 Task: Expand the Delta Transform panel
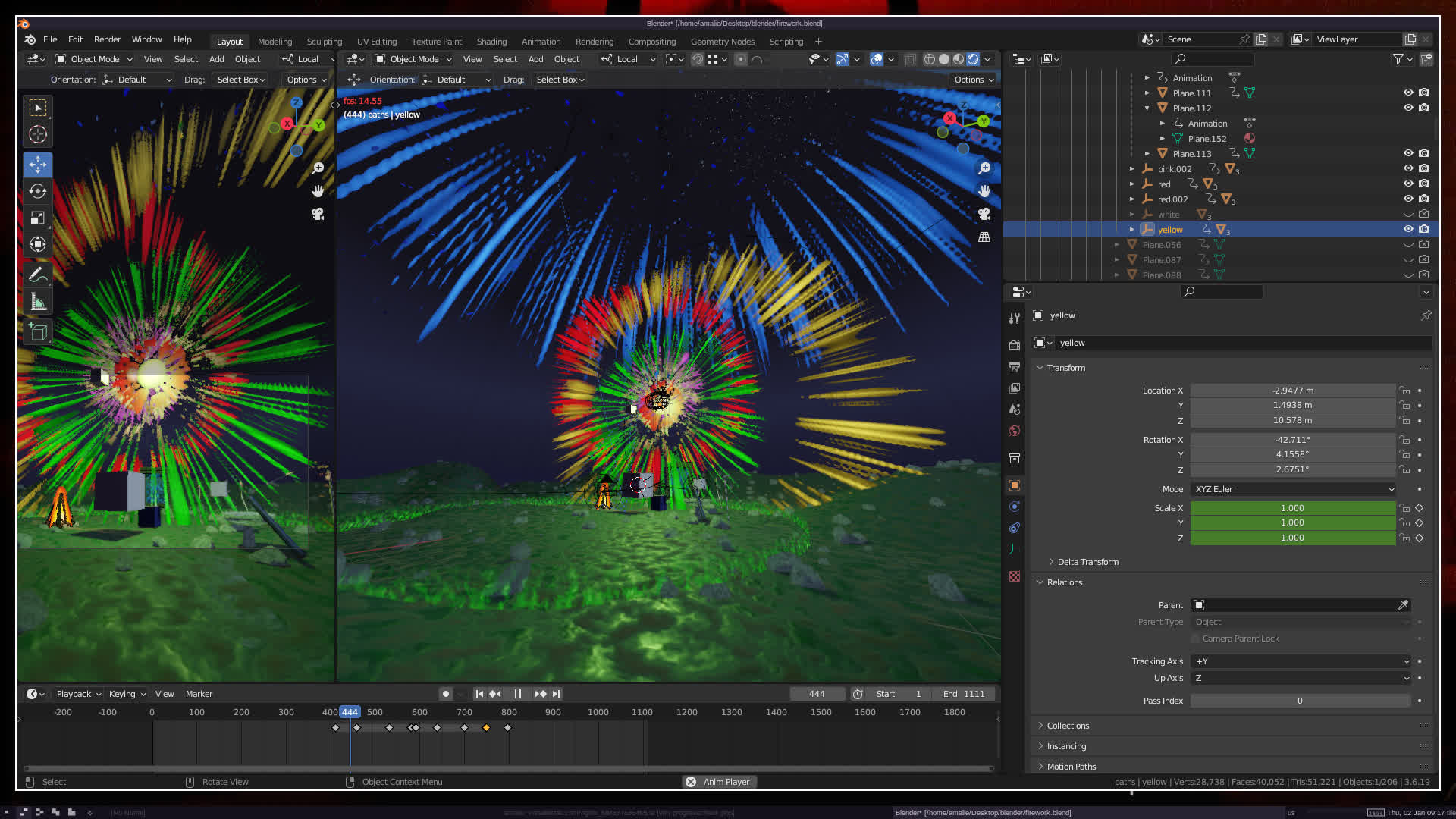(1087, 562)
